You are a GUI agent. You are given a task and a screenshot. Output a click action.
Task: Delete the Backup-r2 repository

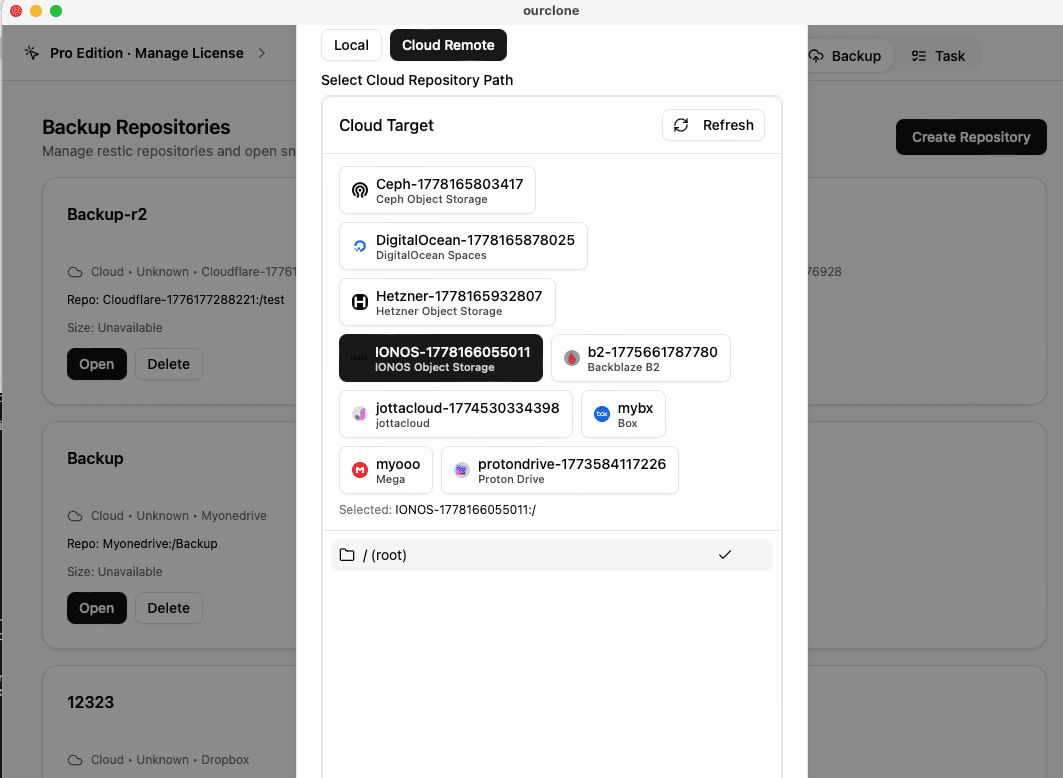pos(169,364)
